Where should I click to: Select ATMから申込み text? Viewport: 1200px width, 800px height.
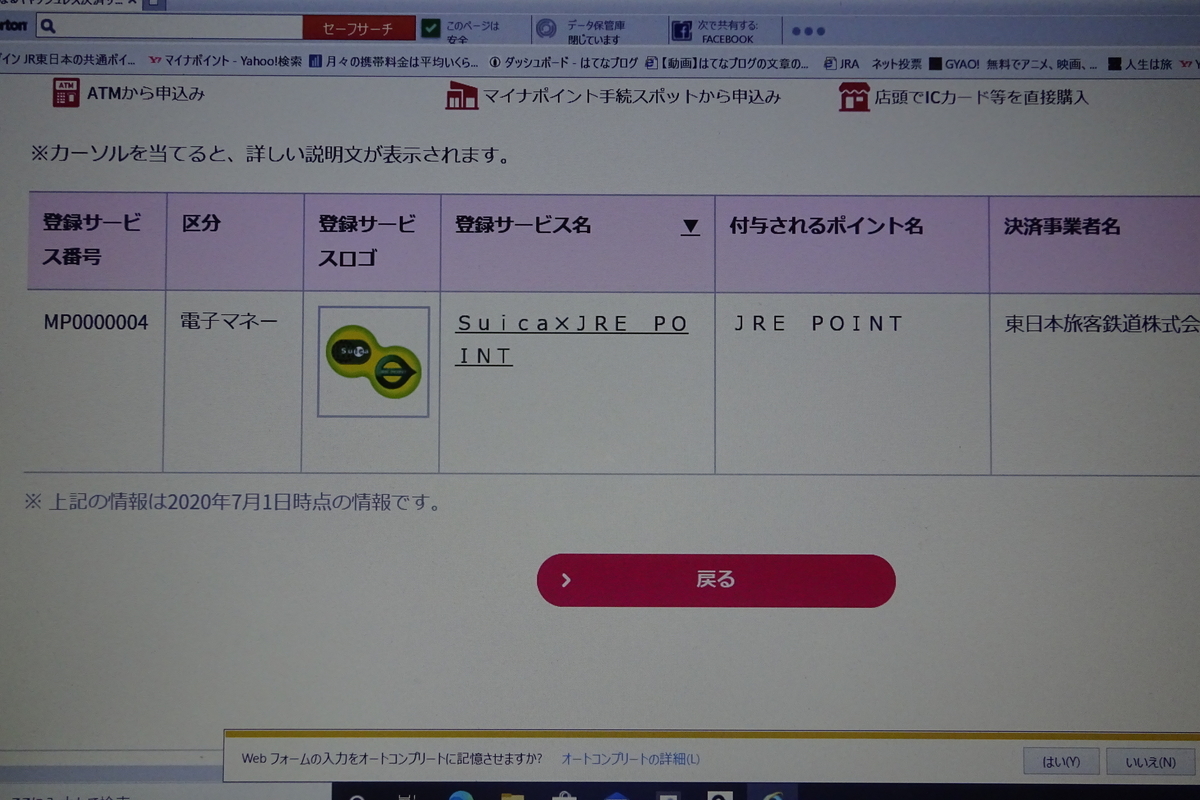pos(146,94)
